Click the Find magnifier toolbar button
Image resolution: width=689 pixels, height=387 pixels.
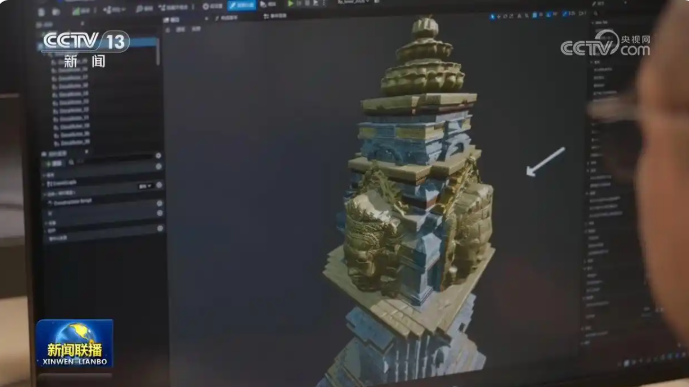click(x=144, y=9)
